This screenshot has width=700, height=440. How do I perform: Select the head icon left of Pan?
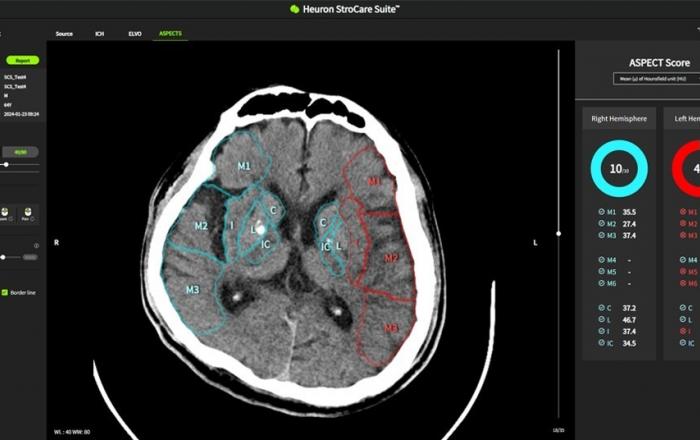click(x=5, y=212)
